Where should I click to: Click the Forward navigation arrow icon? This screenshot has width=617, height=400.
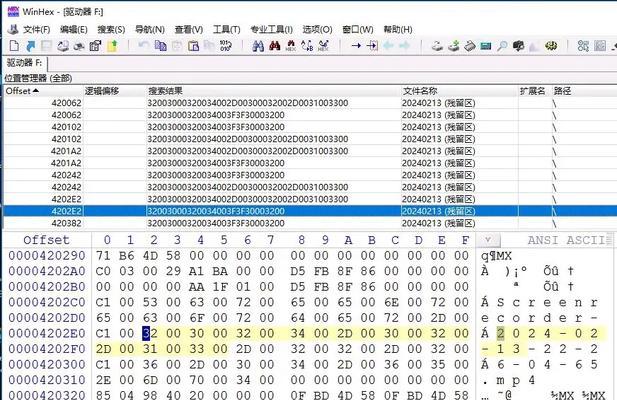click(x=405, y=46)
